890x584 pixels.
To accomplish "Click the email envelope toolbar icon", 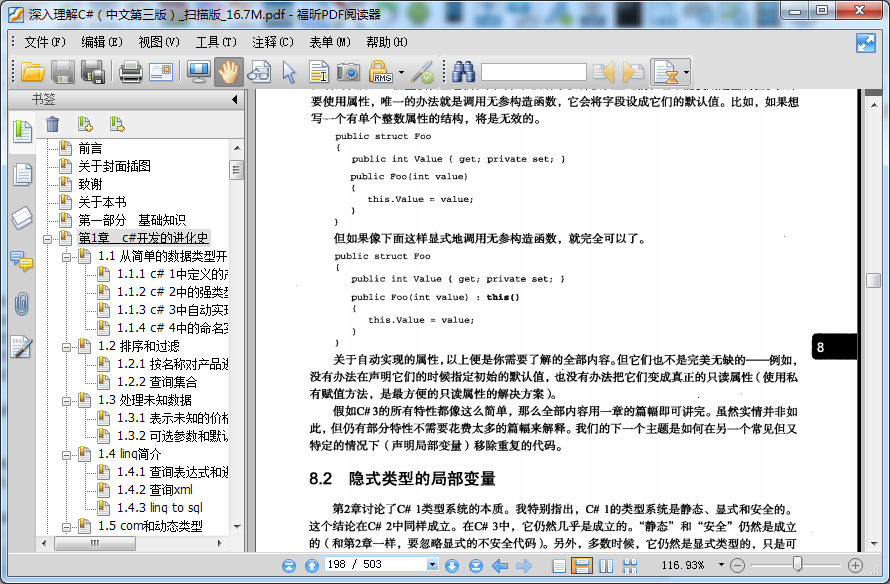I will click(x=161, y=72).
